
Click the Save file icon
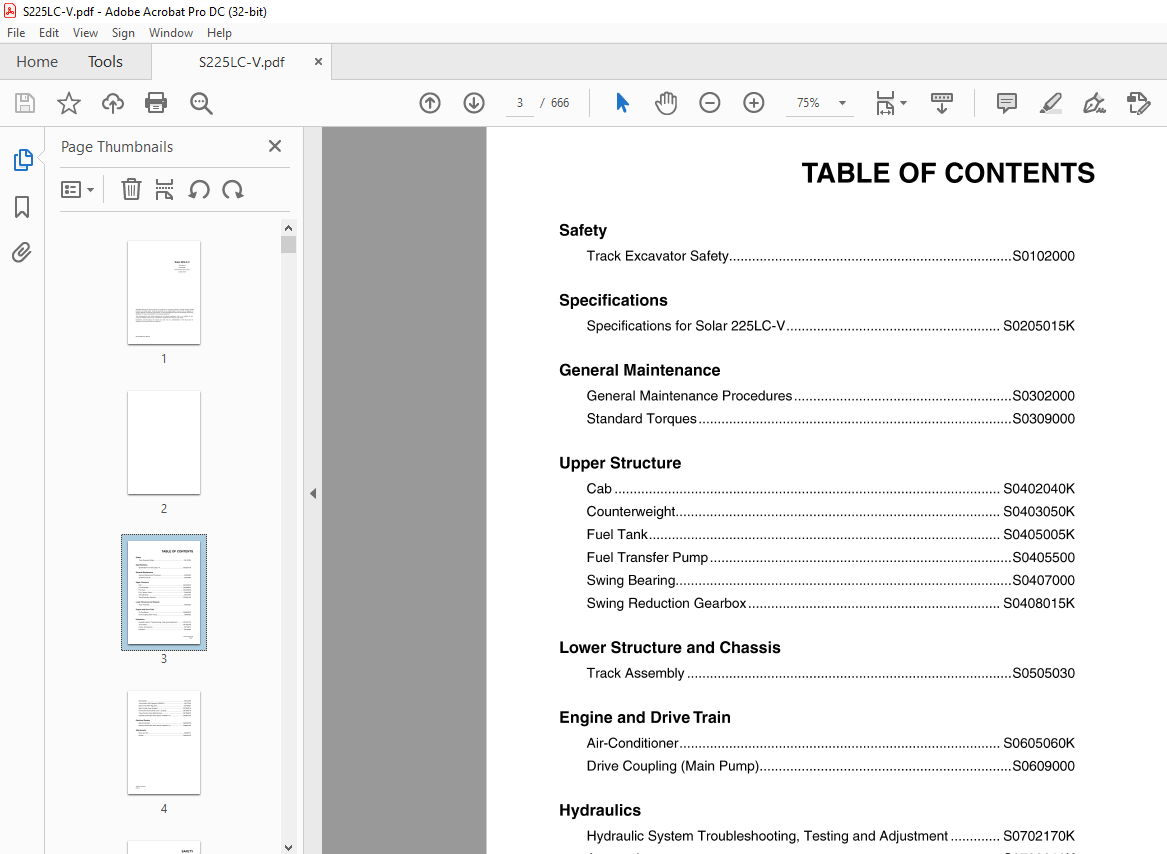tap(25, 103)
